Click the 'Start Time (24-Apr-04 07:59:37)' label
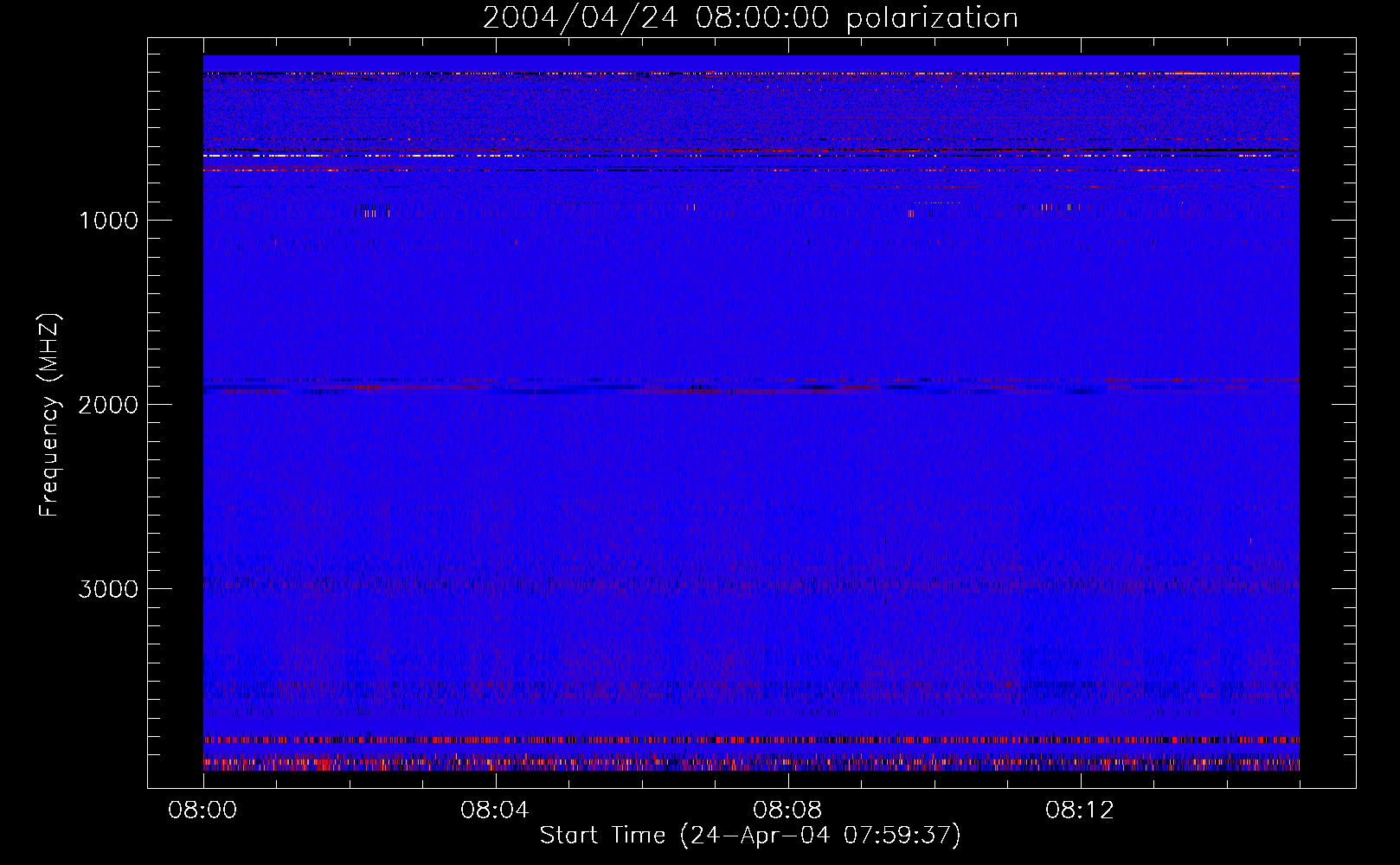The image size is (1400, 865). coord(750,835)
